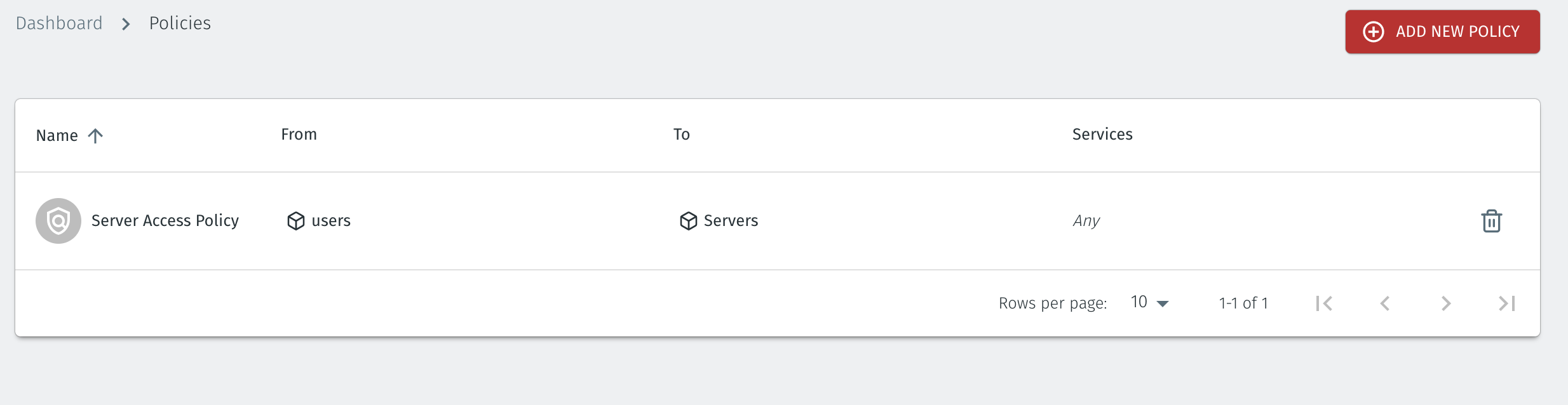Viewport: 1568px width, 405px height.
Task: Go to the next page of results
Action: (x=1446, y=303)
